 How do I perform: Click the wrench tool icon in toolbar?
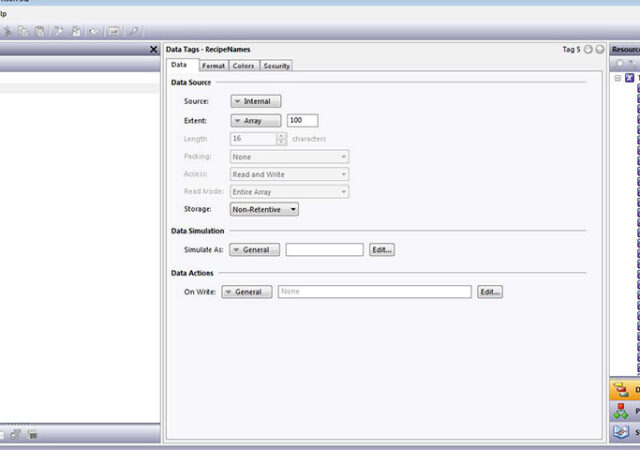(133, 31)
